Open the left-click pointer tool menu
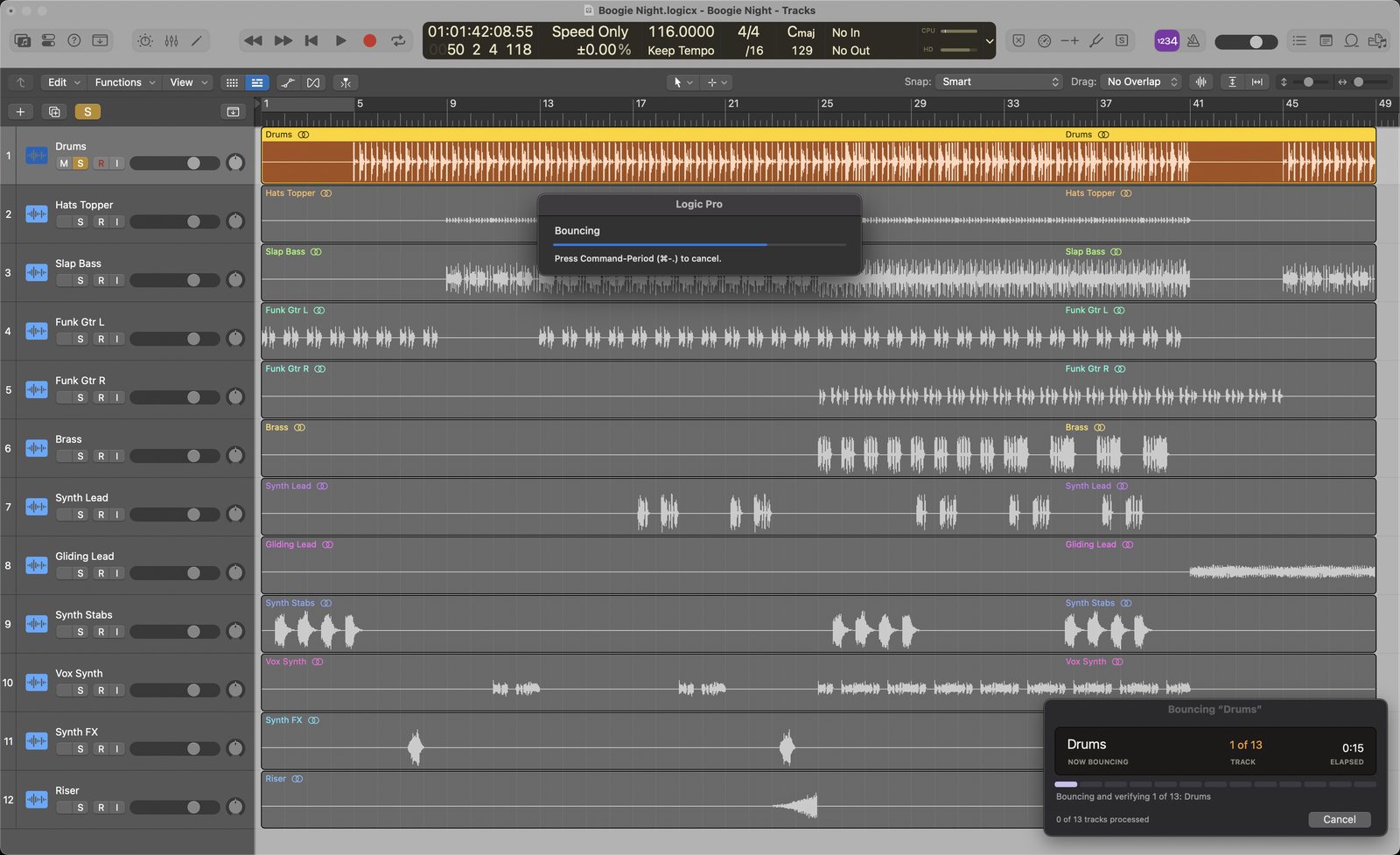 pyautogui.click(x=682, y=82)
